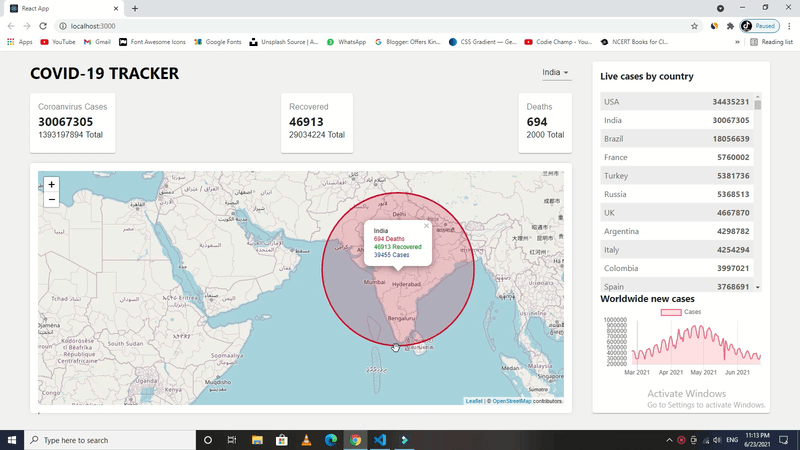Open Font Awesome Icons bookmark
This screenshot has width=800, height=450.
[152, 42]
